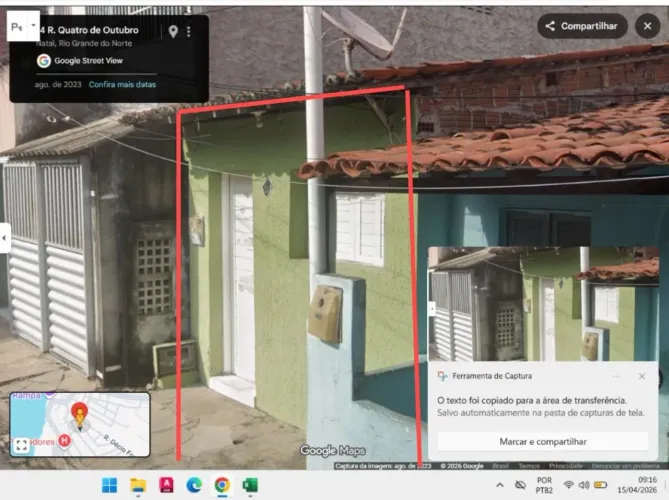Image resolution: width=669 pixels, height=500 pixels.
Task: Open the three-dot options menu in address card
Action: tap(189, 31)
